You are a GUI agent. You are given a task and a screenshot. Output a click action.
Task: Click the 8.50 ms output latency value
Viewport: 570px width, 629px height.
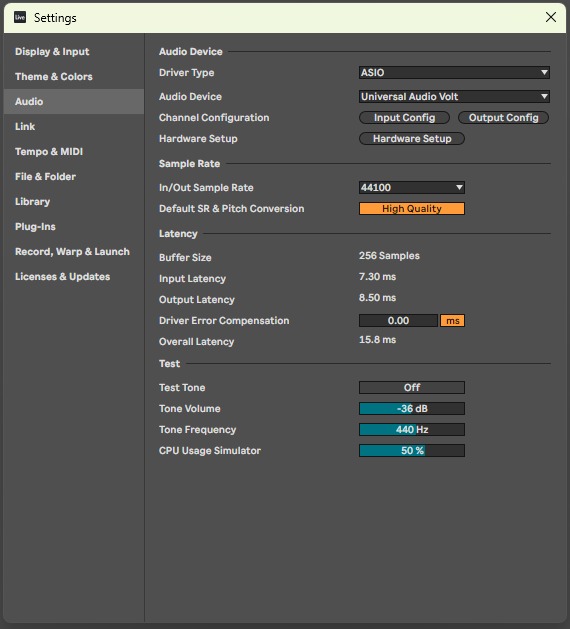coord(377,298)
